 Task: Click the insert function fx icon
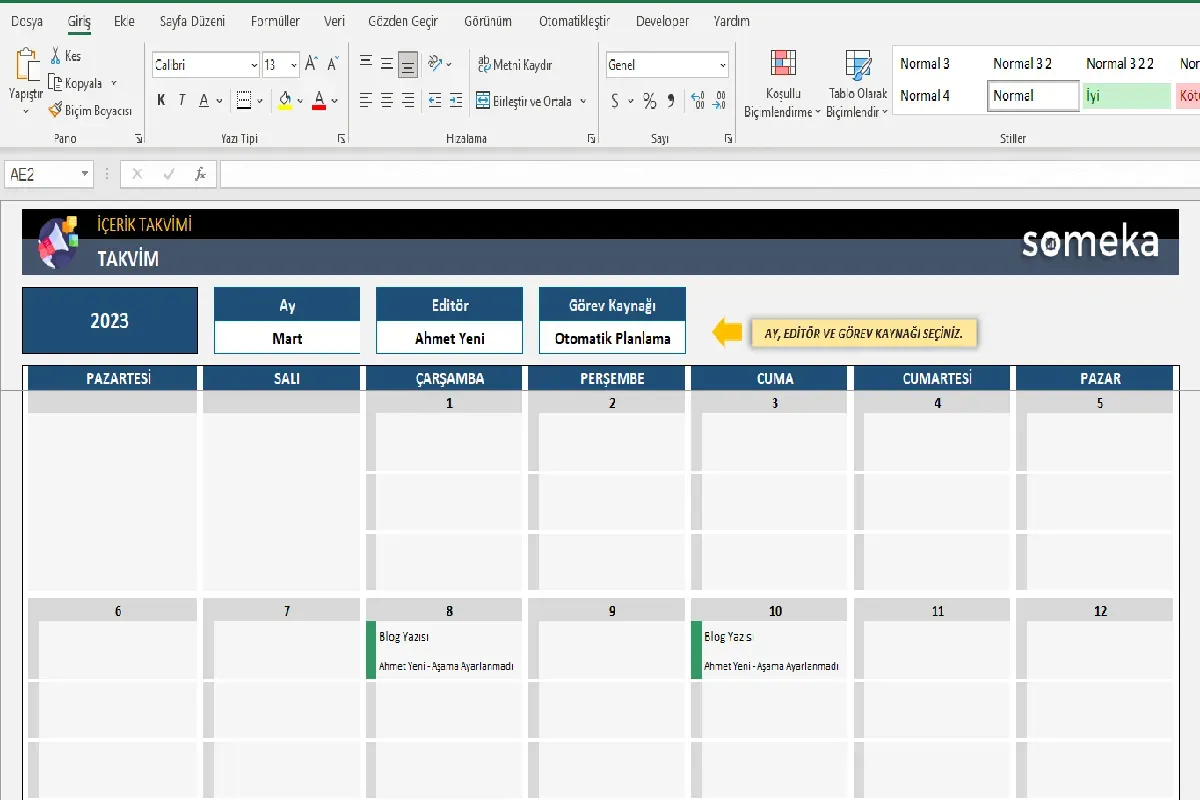click(200, 174)
